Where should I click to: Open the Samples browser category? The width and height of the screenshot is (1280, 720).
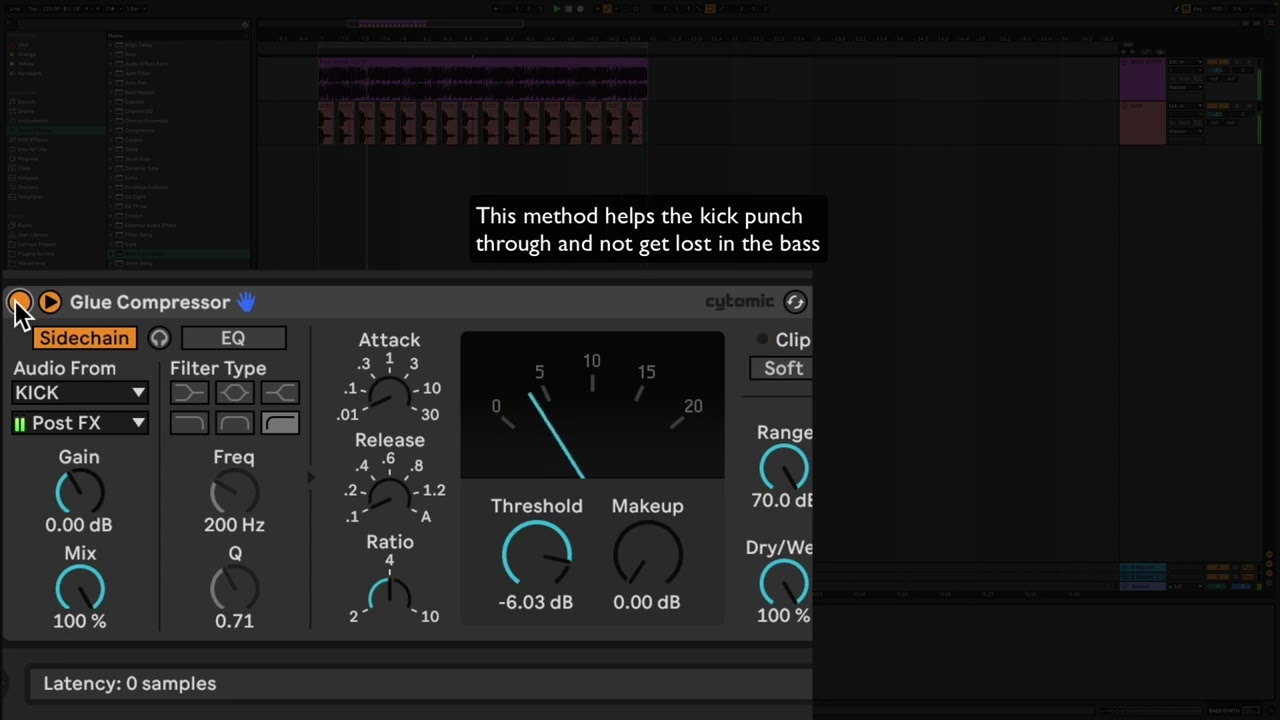tap(26, 178)
